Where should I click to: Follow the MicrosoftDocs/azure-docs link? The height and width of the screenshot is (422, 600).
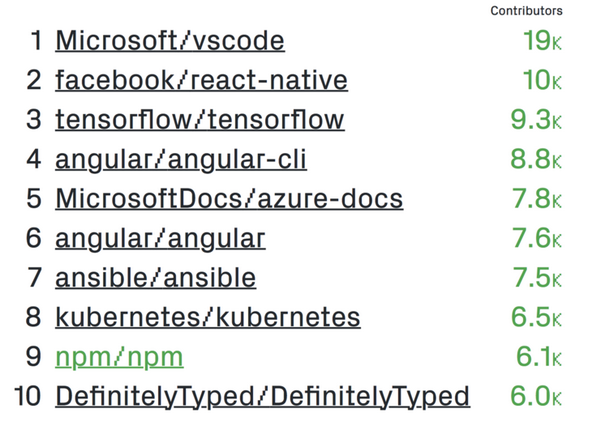(229, 199)
